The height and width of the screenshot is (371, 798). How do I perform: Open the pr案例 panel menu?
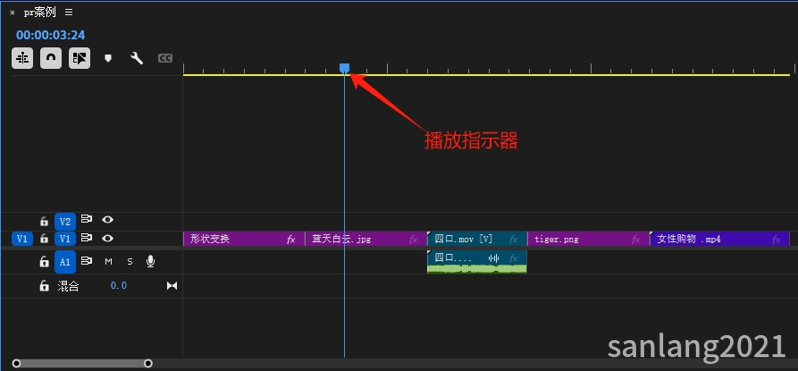[x=69, y=12]
